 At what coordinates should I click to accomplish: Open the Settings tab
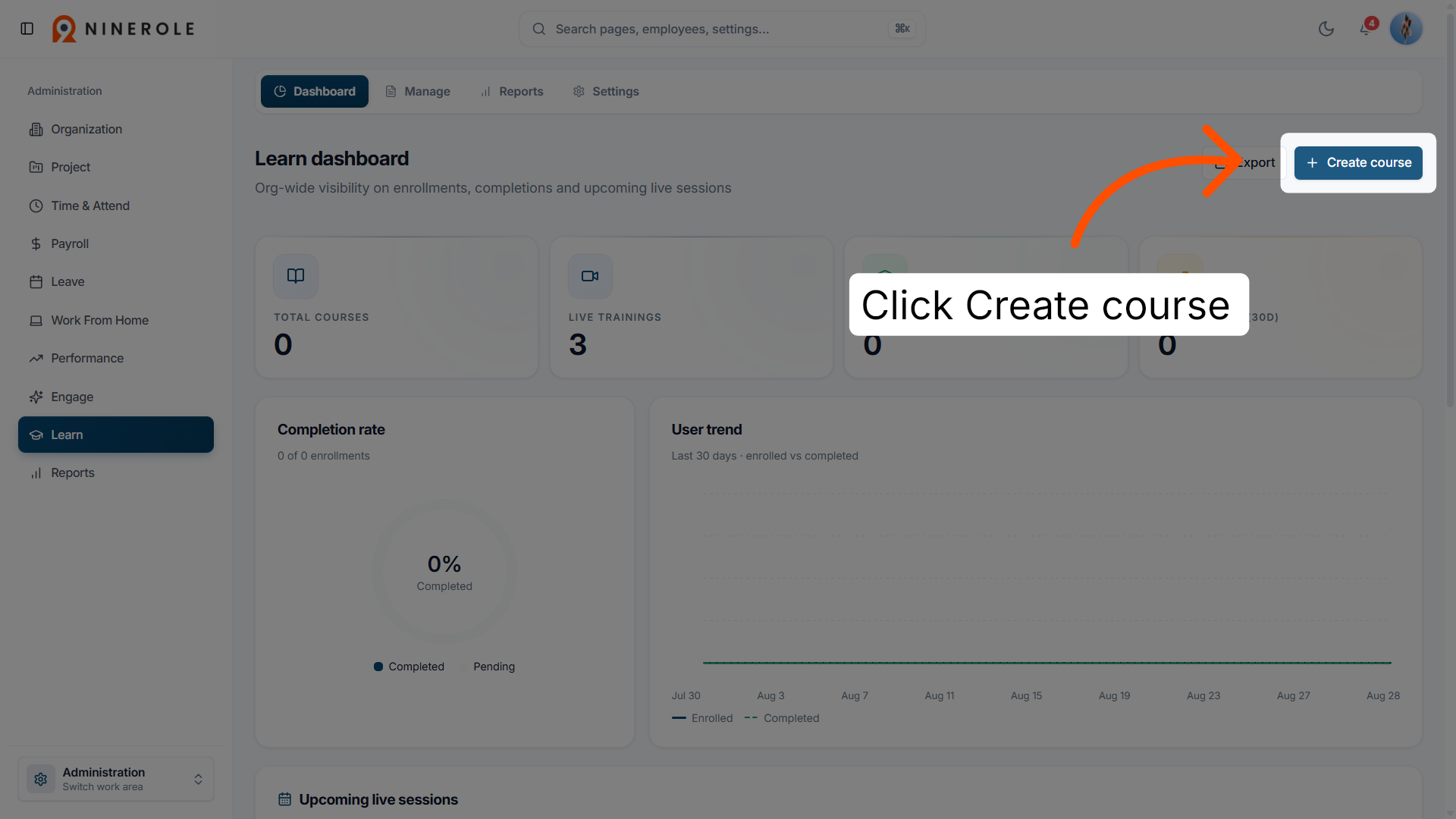click(x=606, y=92)
